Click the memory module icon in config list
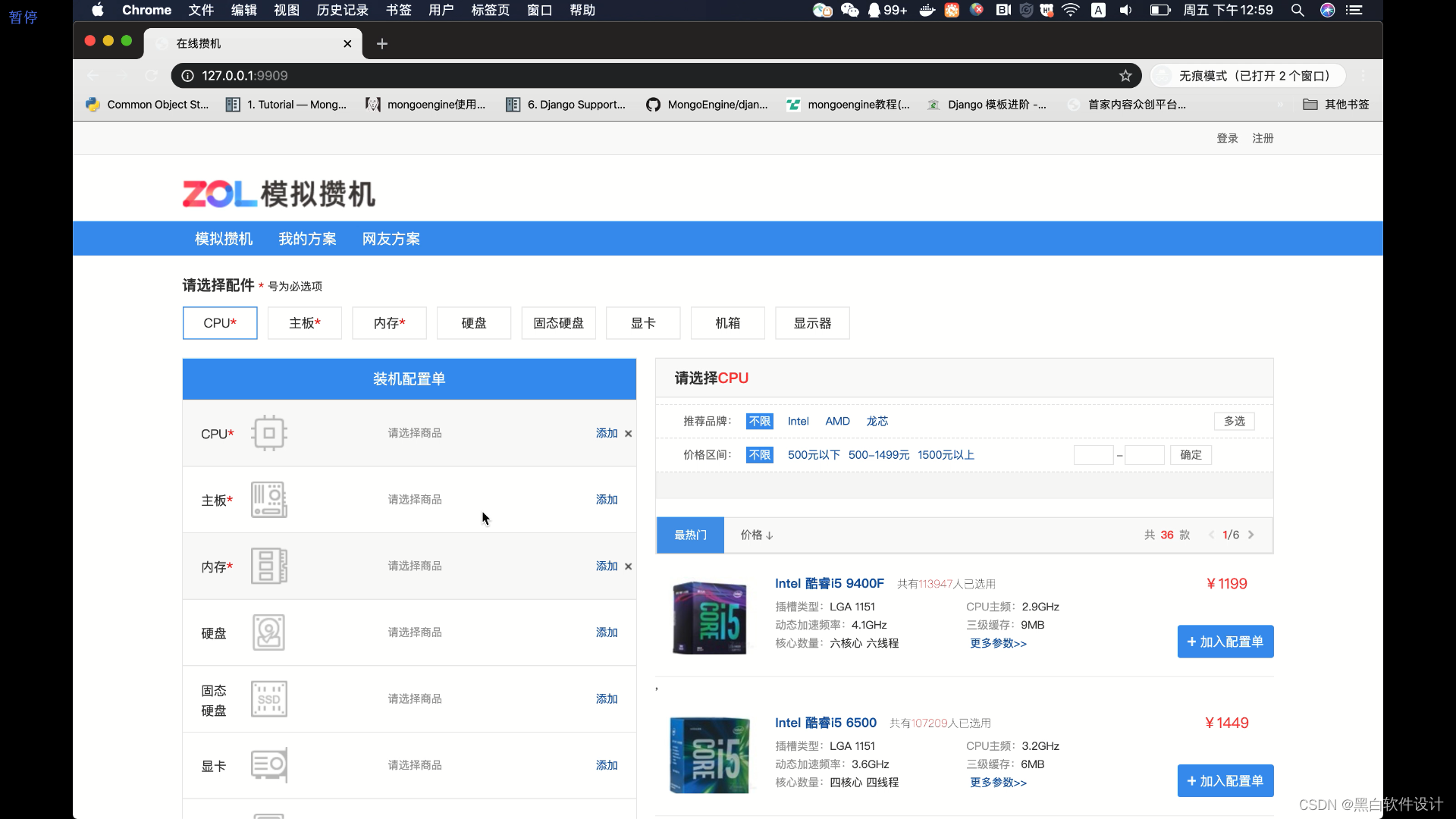The image size is (1456, 819). [x=269, y=566]
